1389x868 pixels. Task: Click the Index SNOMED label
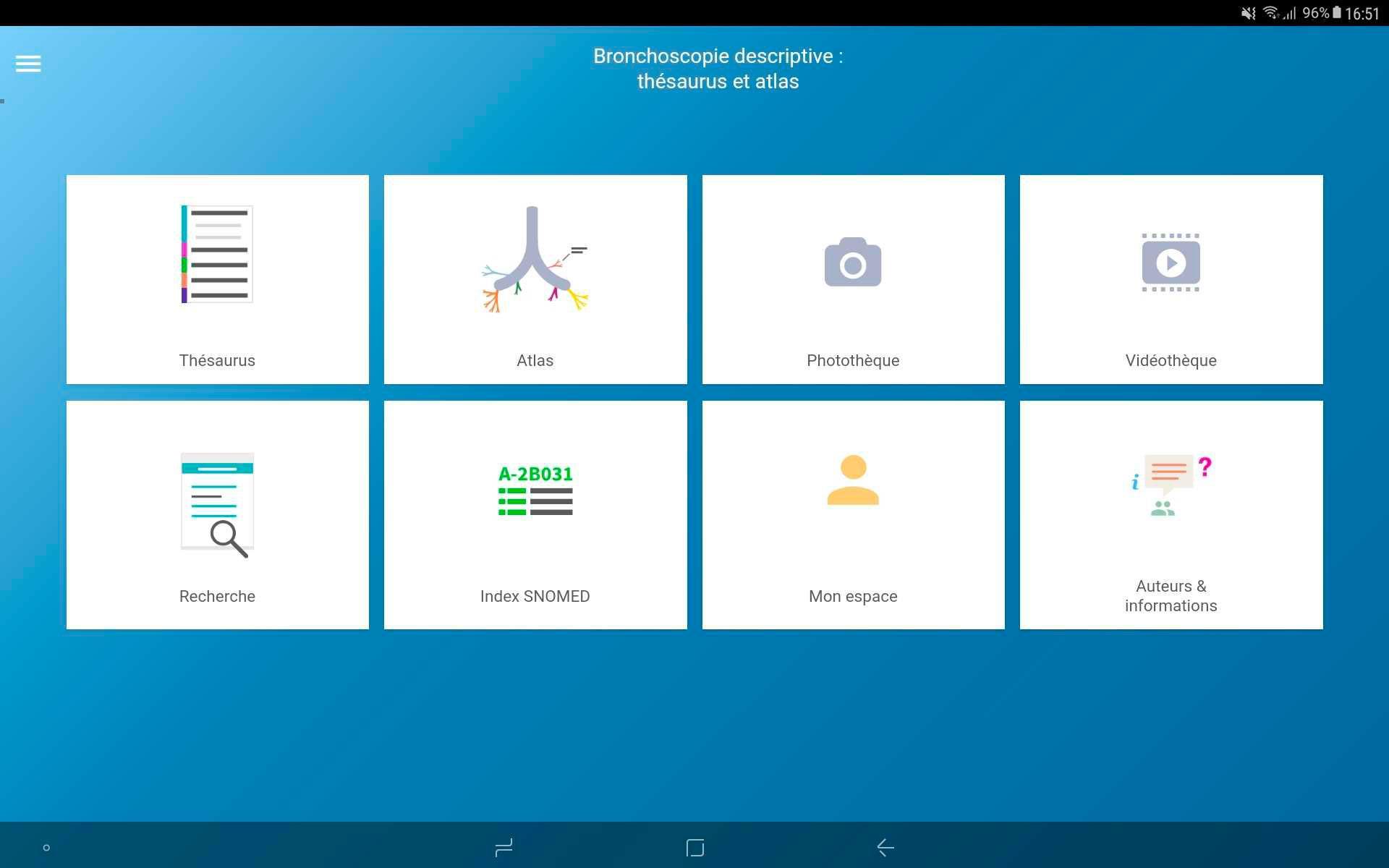click(x=535, y=596)
